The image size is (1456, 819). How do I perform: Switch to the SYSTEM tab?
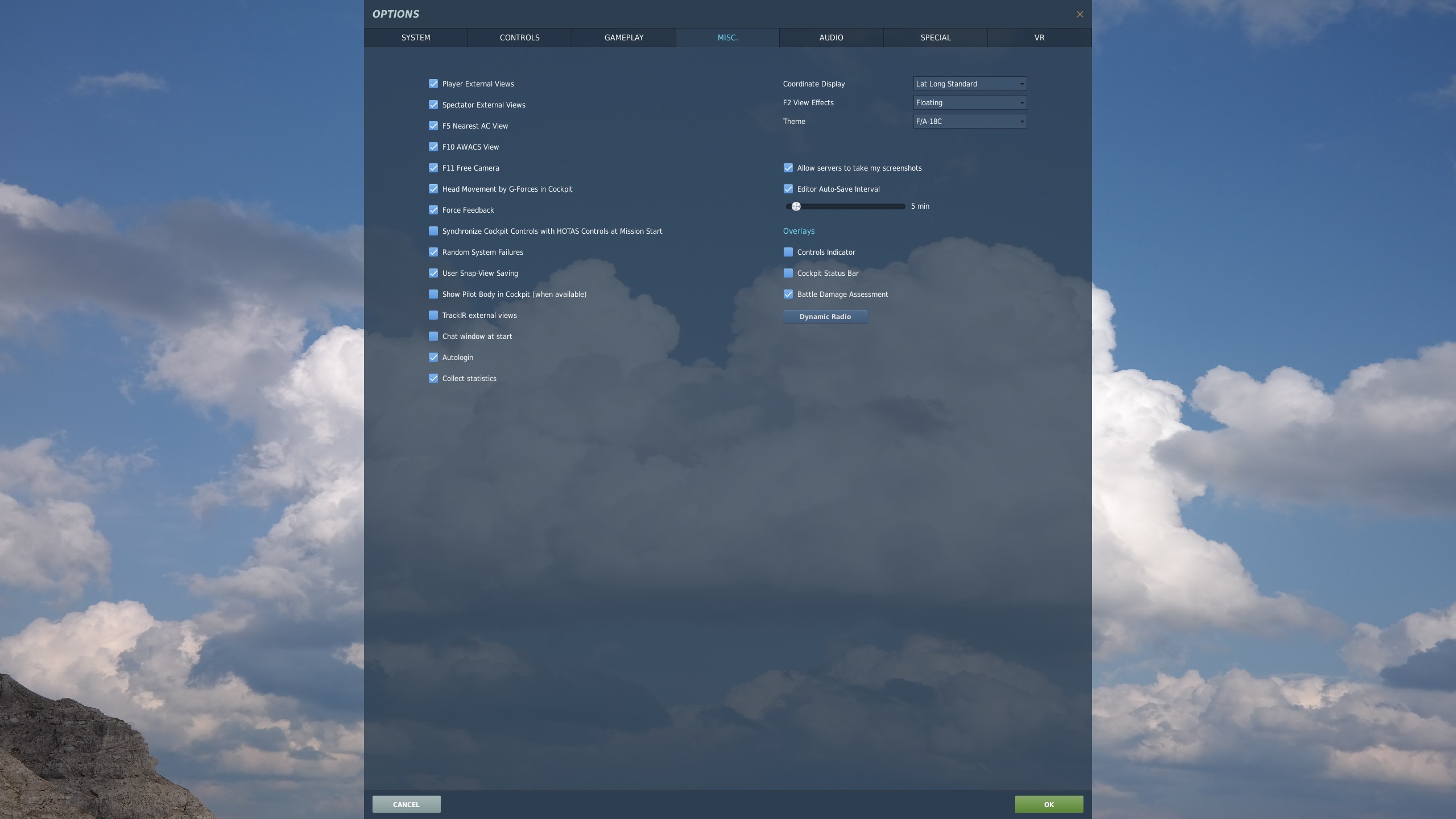[415, 38]
